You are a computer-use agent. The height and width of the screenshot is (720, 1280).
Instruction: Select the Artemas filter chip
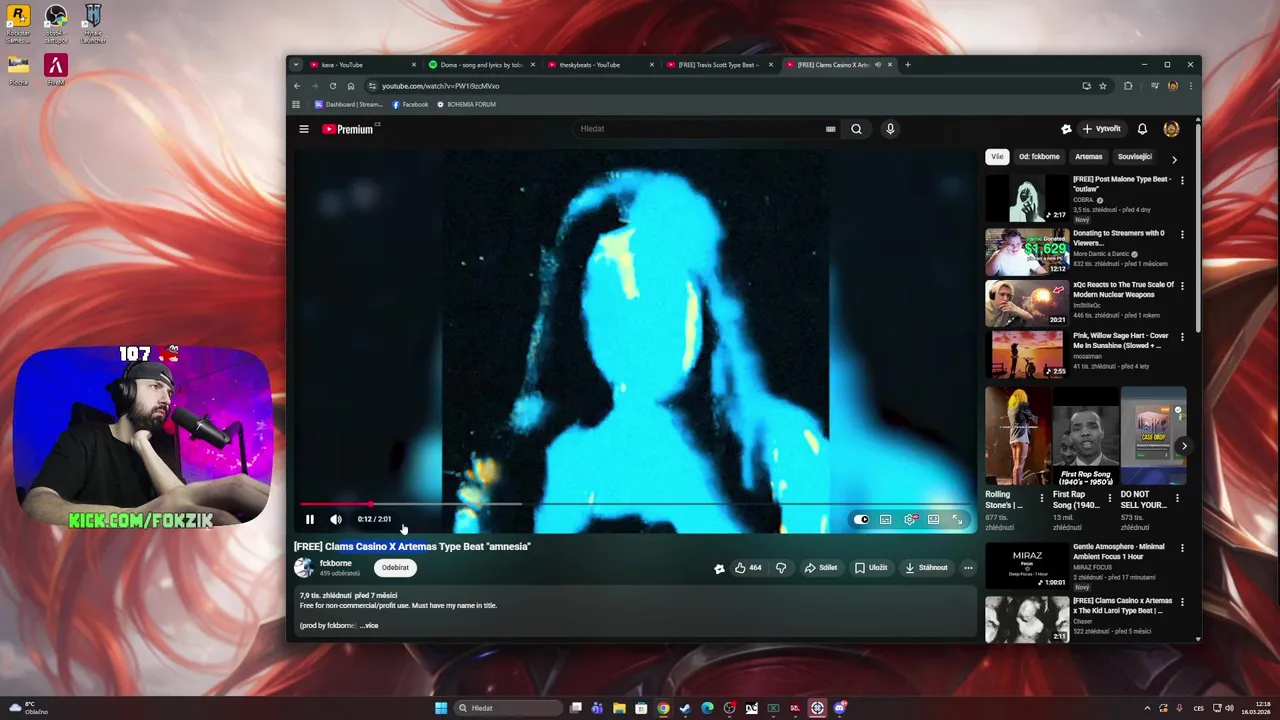point(1089,157)
